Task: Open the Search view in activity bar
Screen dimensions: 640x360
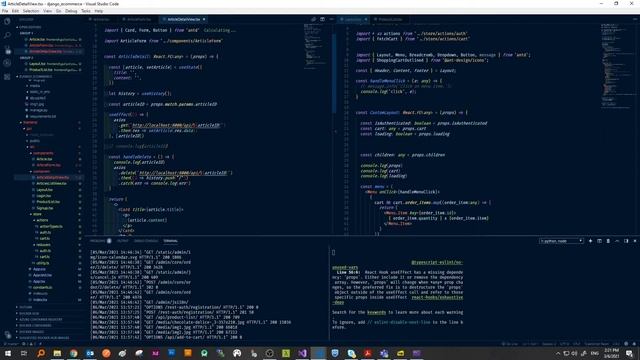Action: (7, 36)
